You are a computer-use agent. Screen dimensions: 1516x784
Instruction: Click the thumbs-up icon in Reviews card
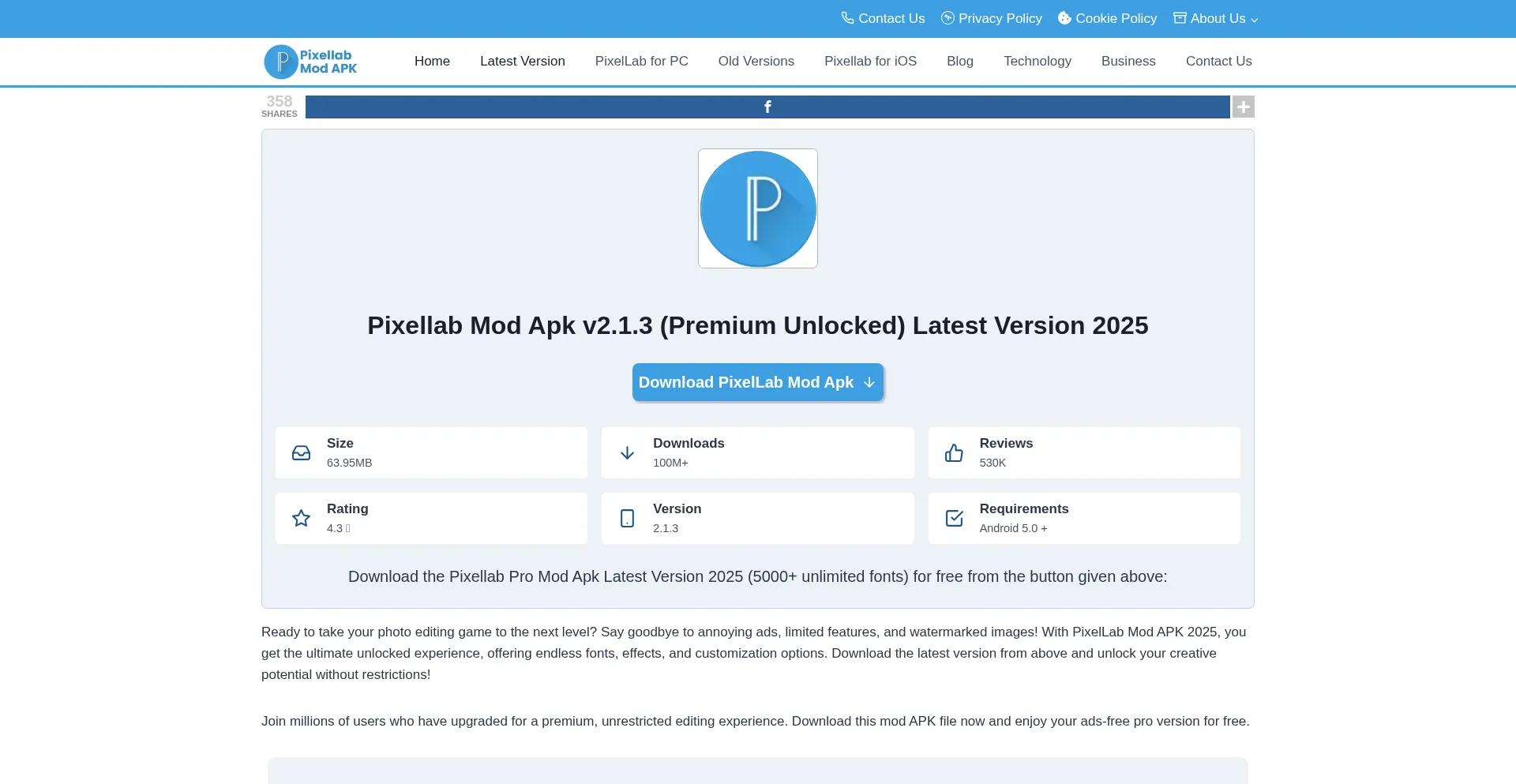click(x=954, y=452)
